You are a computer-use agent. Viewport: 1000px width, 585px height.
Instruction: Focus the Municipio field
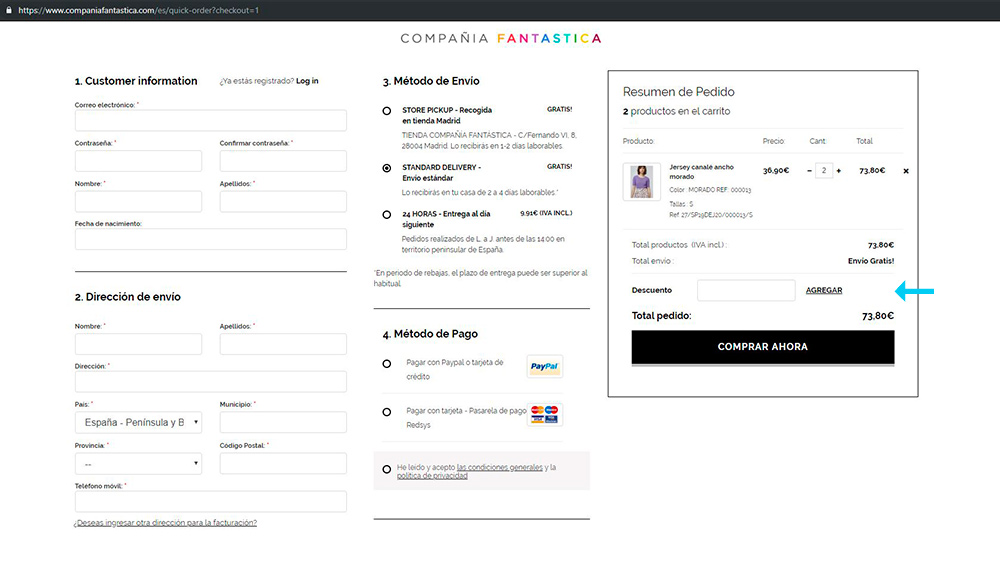[x=283, y=422]
